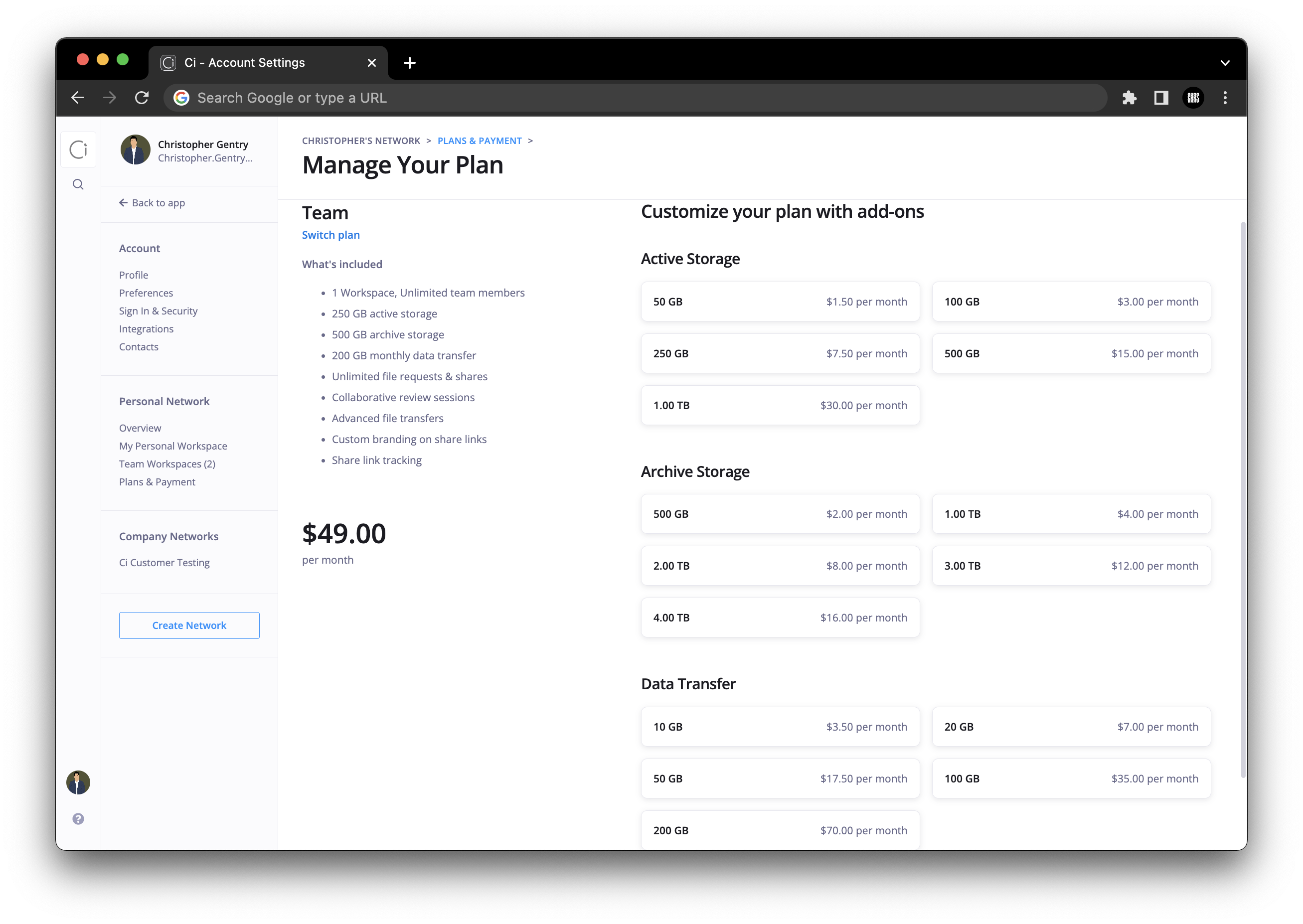Open the tab search chevron
This screenshot has height=924, width=1303.
coord(1225,63)
